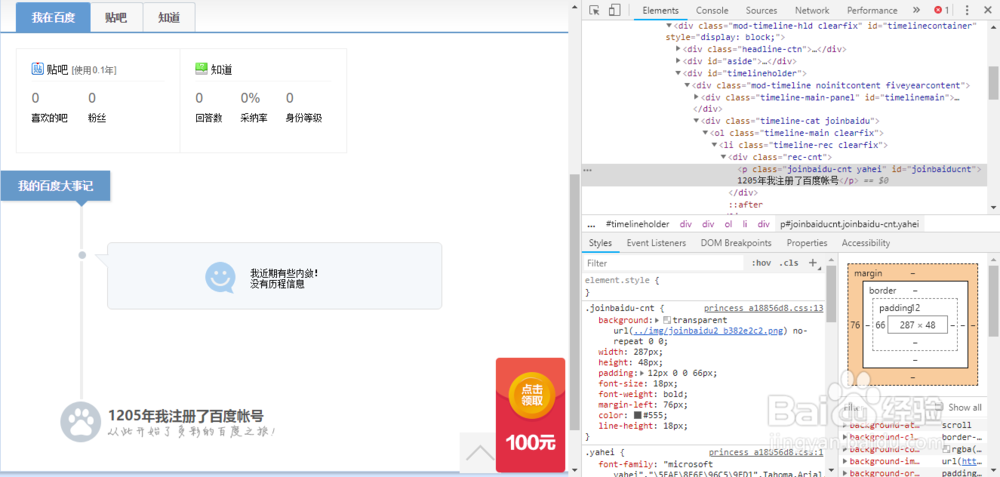Add a new style rule with plus icon
Image resolution: width=1000 pixels, height=477 pixels.
[x=812, y=263]
